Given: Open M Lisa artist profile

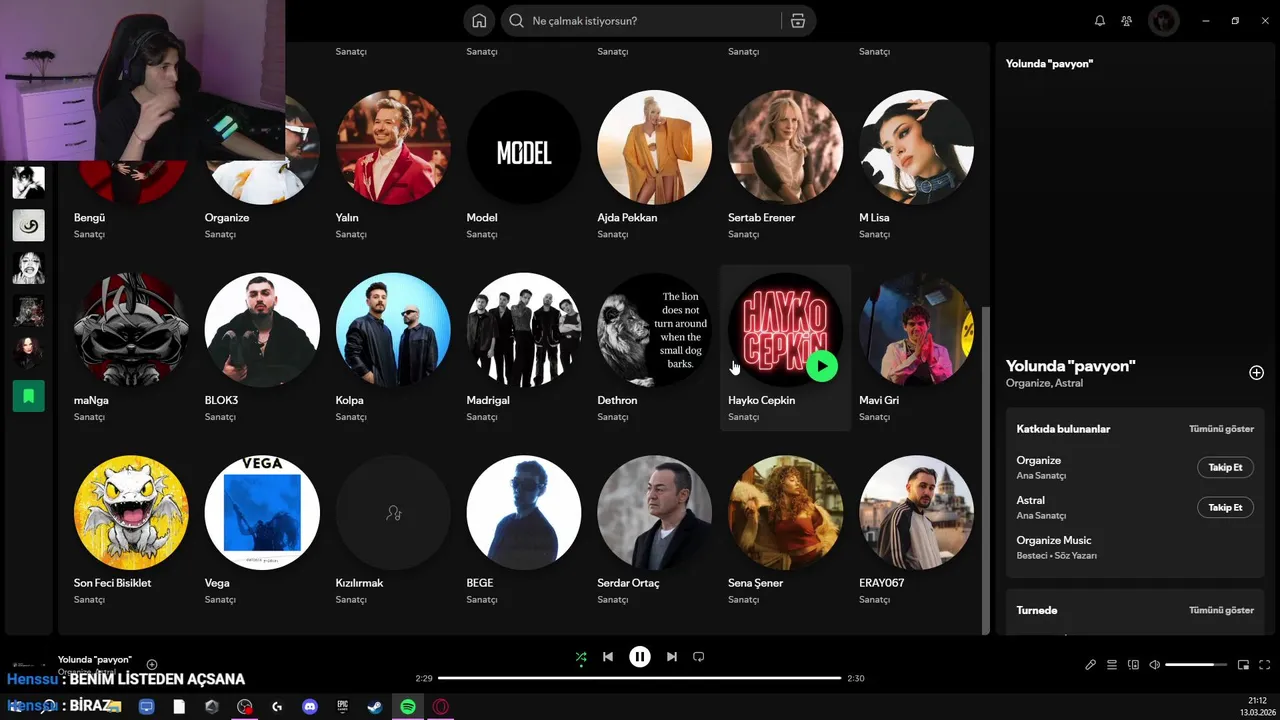Looking at the screenshot, I should [916, 166].
